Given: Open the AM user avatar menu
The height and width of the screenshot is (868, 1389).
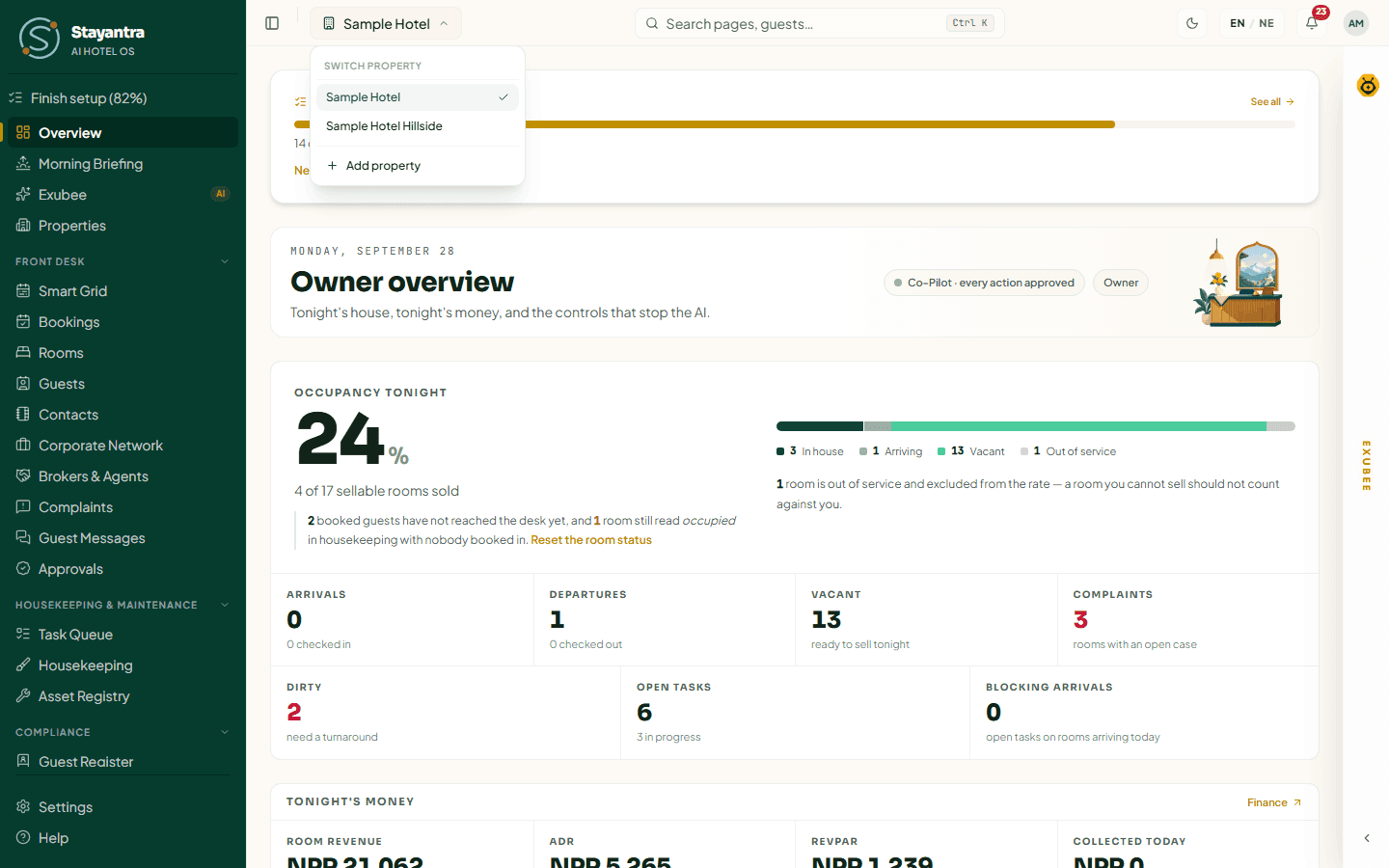Looking at the screenshot, I should pos(1356,23).
